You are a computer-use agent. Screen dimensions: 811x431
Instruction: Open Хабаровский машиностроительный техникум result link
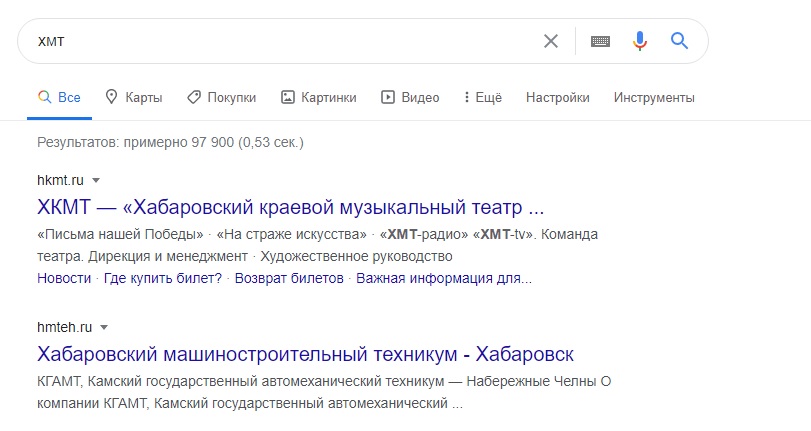305,354
